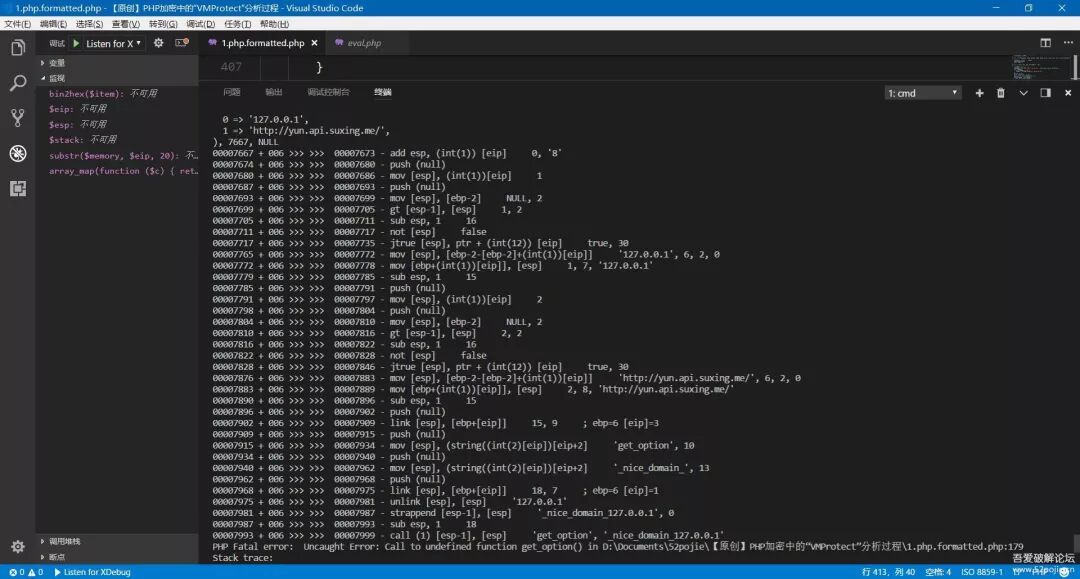Open the debug console from the debug toolbar
This screenshot has height=579, width=1080.
[x=182, y=43]
